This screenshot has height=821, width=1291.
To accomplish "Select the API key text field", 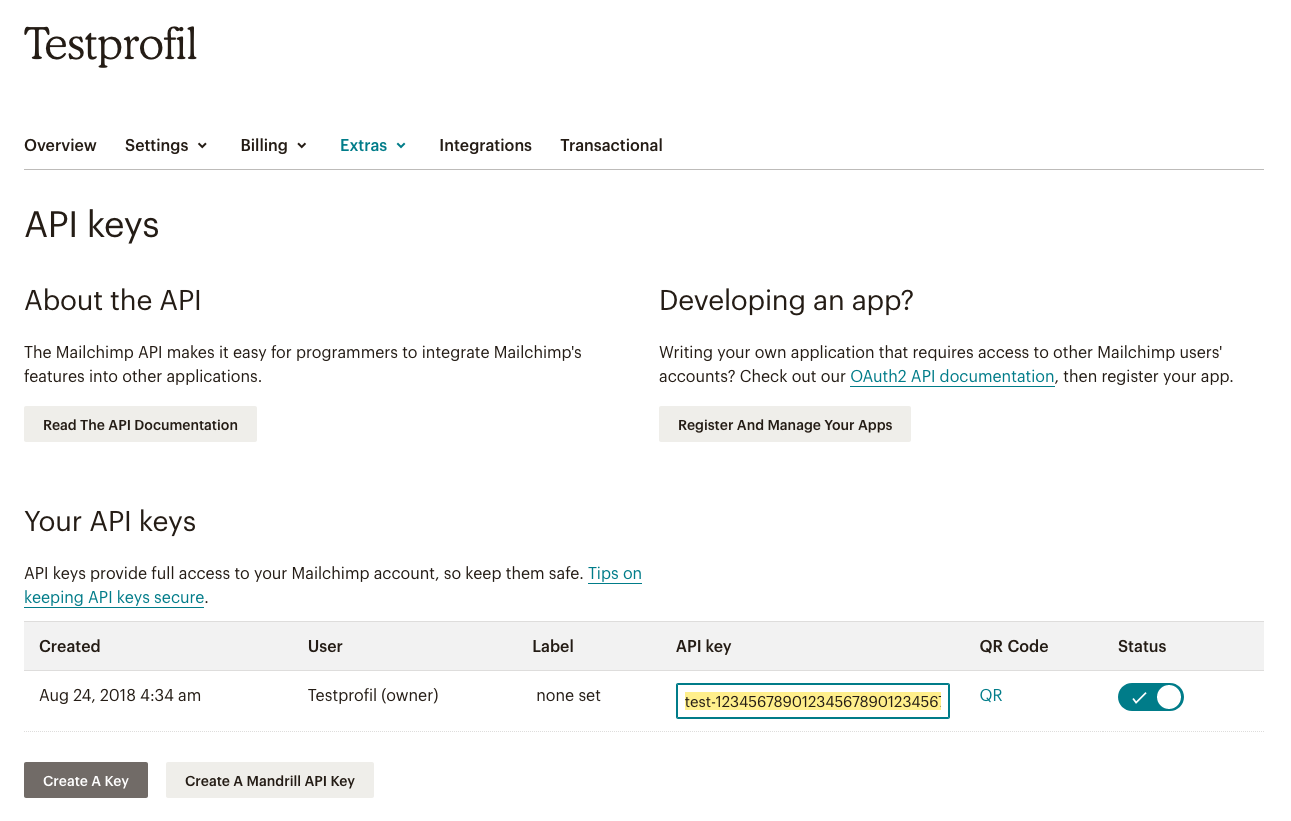I will (812, 701).
